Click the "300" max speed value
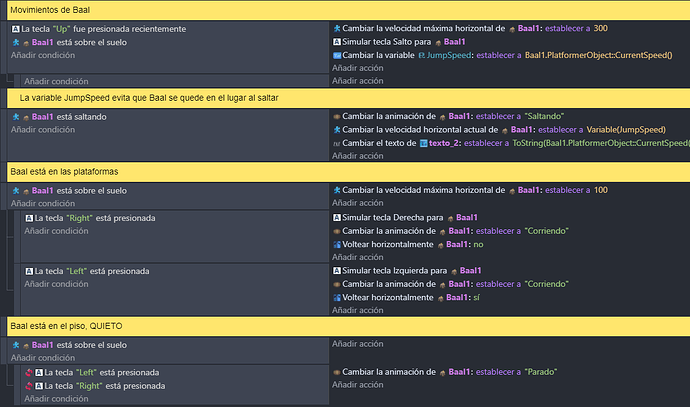Image resolution: width=690 pixels, height=407 pixels. coord(600,29)
